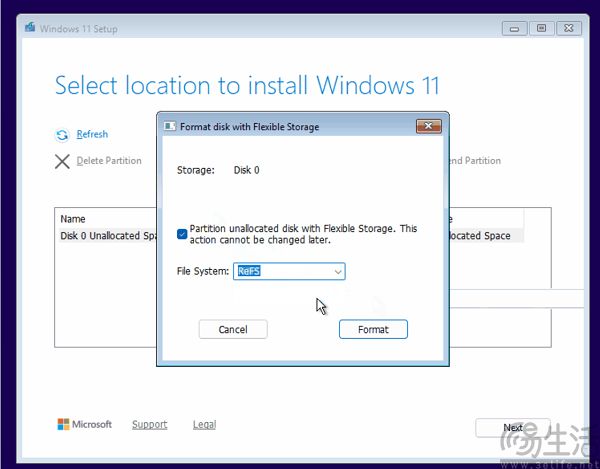Screen dimensions: 600x469
Task: Click the Refresh link text
Action: 92,134
